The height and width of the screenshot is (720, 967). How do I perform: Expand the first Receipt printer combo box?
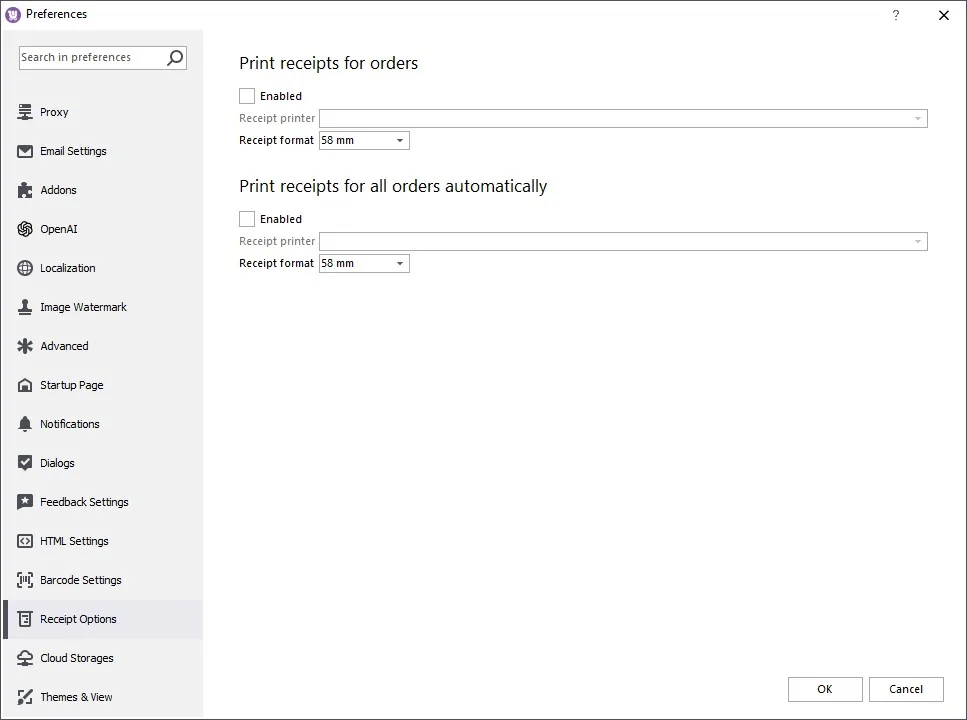623,119
